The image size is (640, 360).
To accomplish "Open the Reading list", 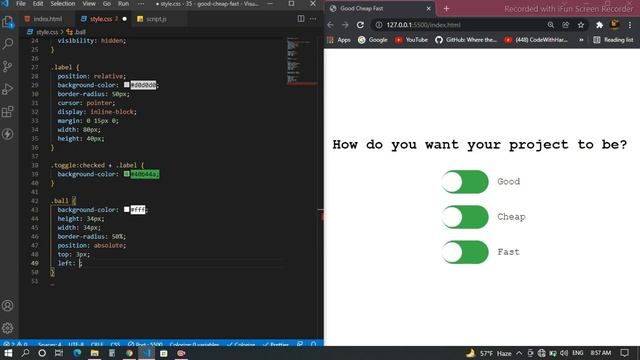I will click(x=613, y=40).
